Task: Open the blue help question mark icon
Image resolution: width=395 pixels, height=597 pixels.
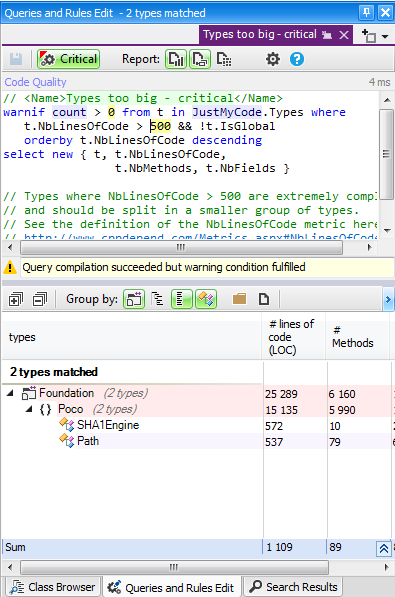Action: tap(297, 59)
